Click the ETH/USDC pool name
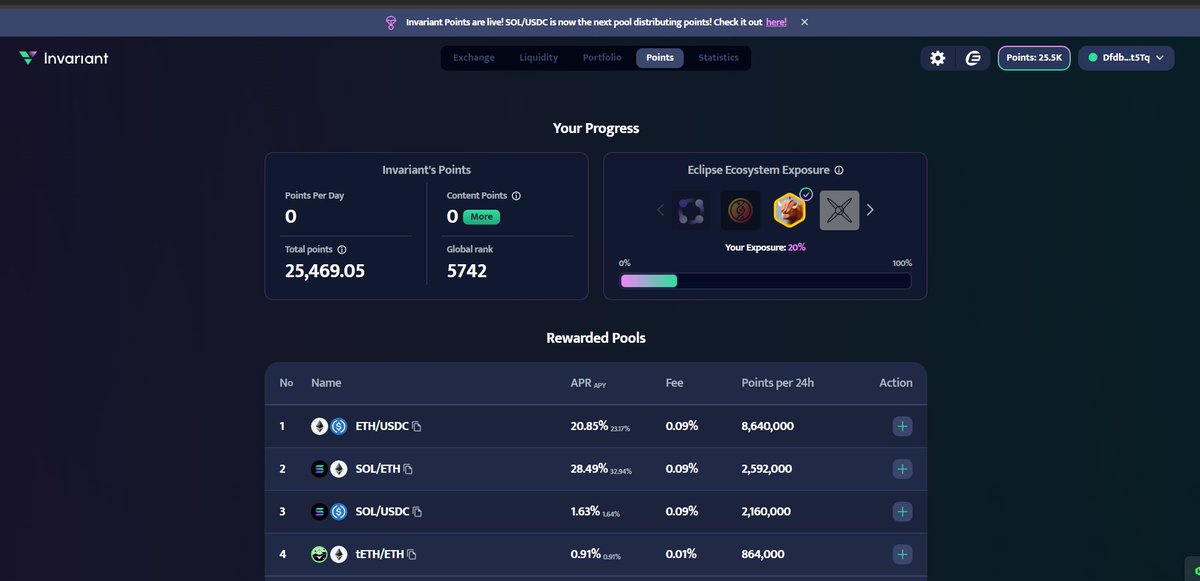 pyautogui.click(x=382, y=427)
